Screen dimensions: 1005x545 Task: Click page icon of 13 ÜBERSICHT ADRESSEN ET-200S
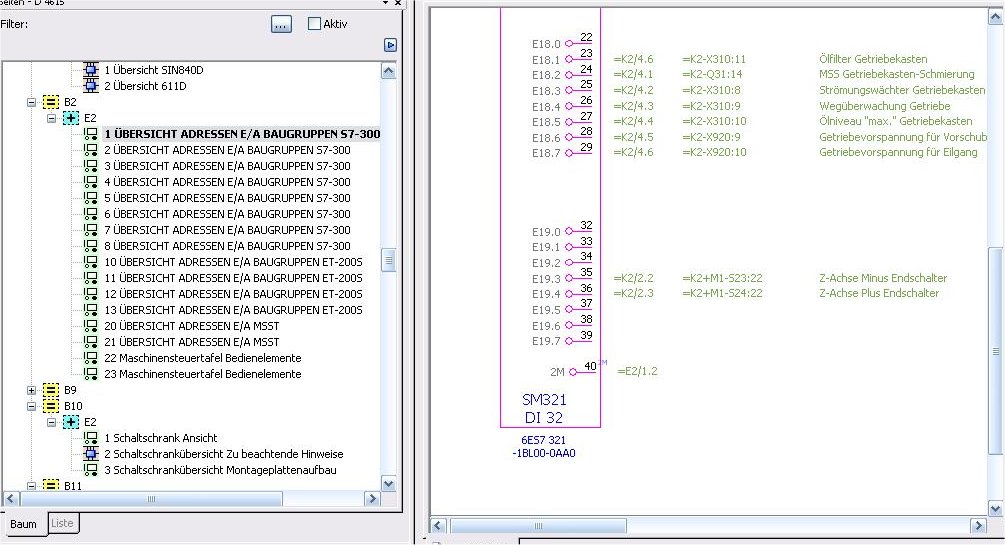[x=91, y=310]
